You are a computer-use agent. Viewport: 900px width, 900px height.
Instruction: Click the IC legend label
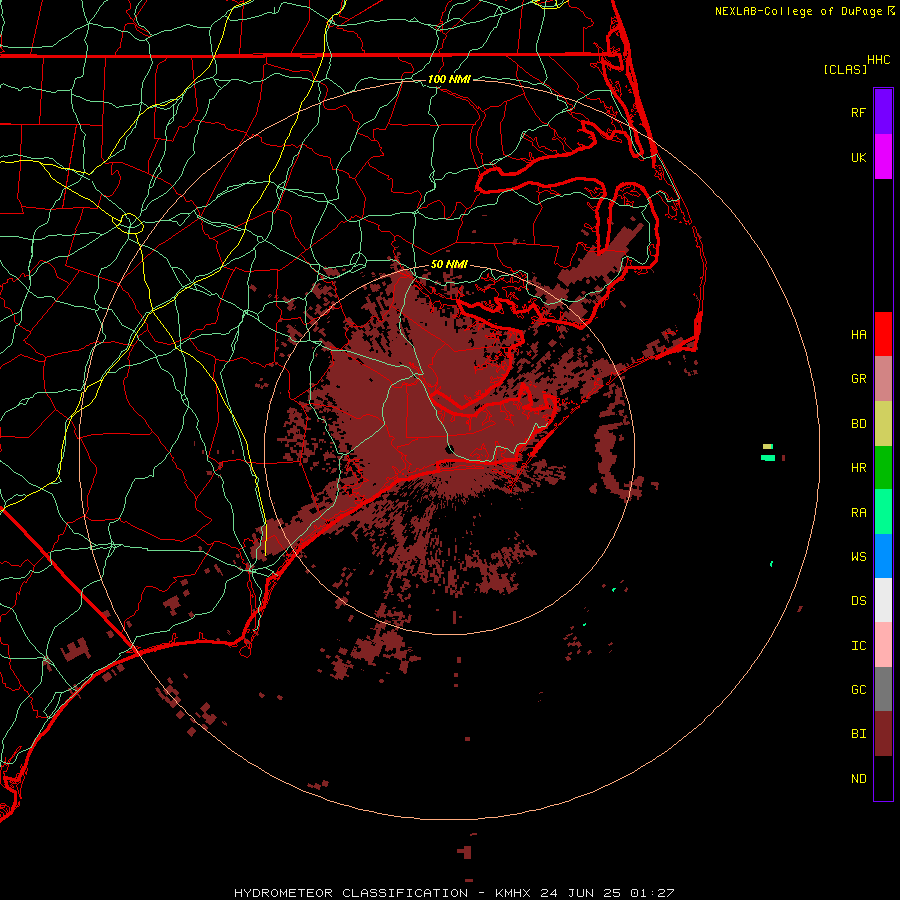click(858, 645)
